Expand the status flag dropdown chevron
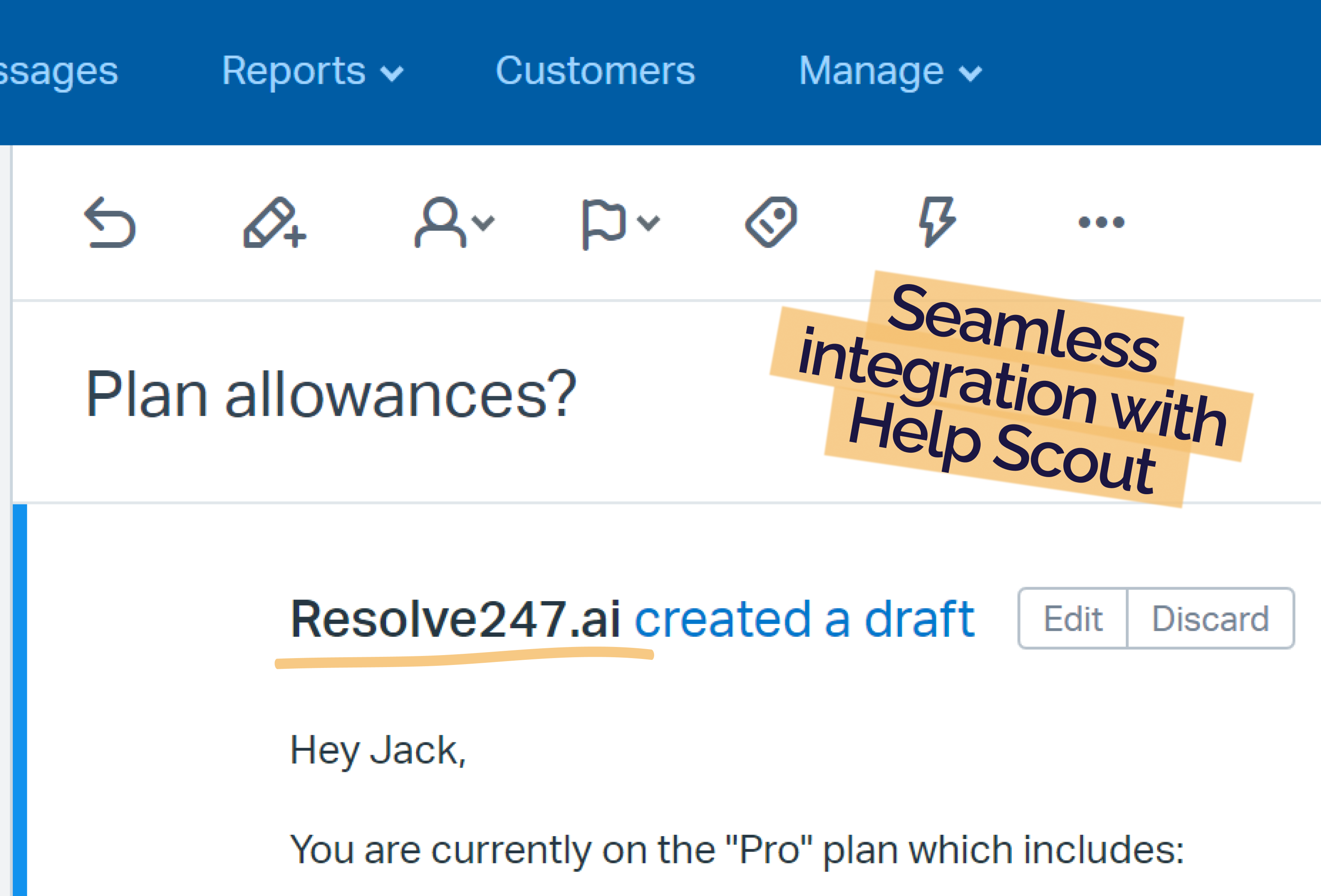The width and height of the screenshot is (1321, 896). point(649,223)
